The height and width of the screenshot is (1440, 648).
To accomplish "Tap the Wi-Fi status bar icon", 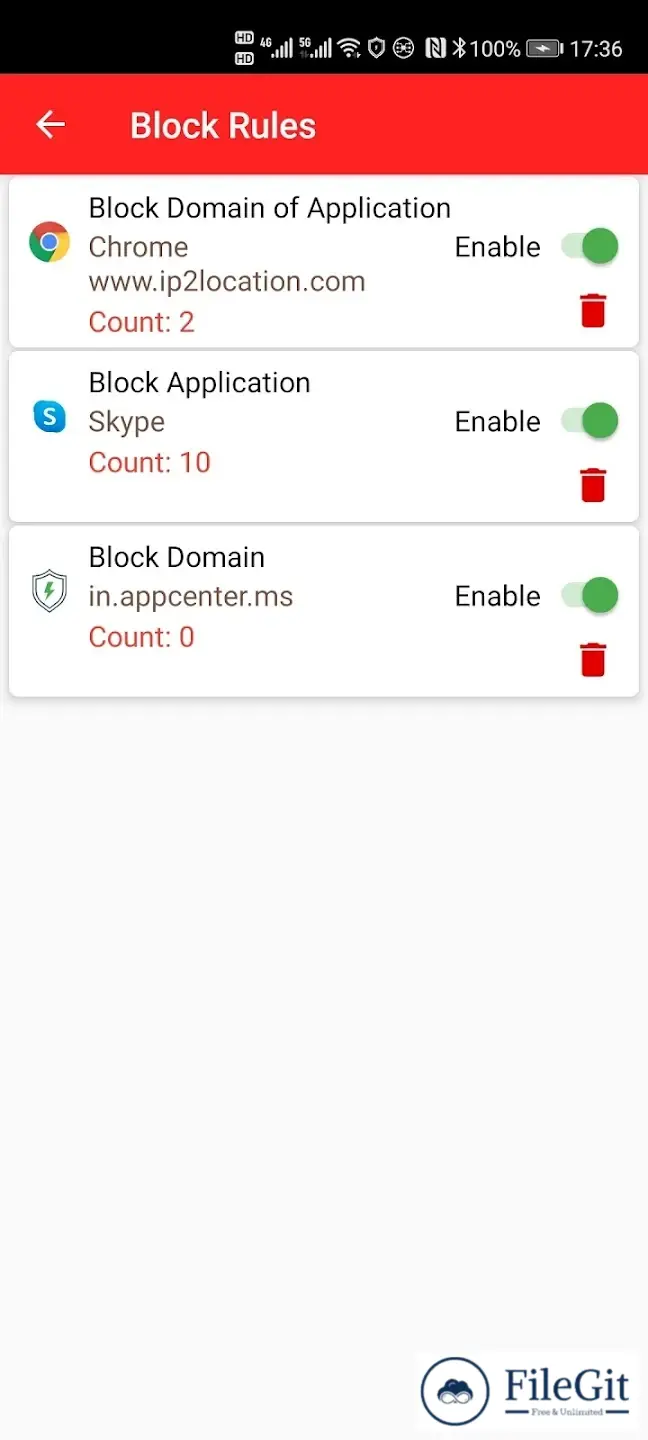I will [349, 47].
